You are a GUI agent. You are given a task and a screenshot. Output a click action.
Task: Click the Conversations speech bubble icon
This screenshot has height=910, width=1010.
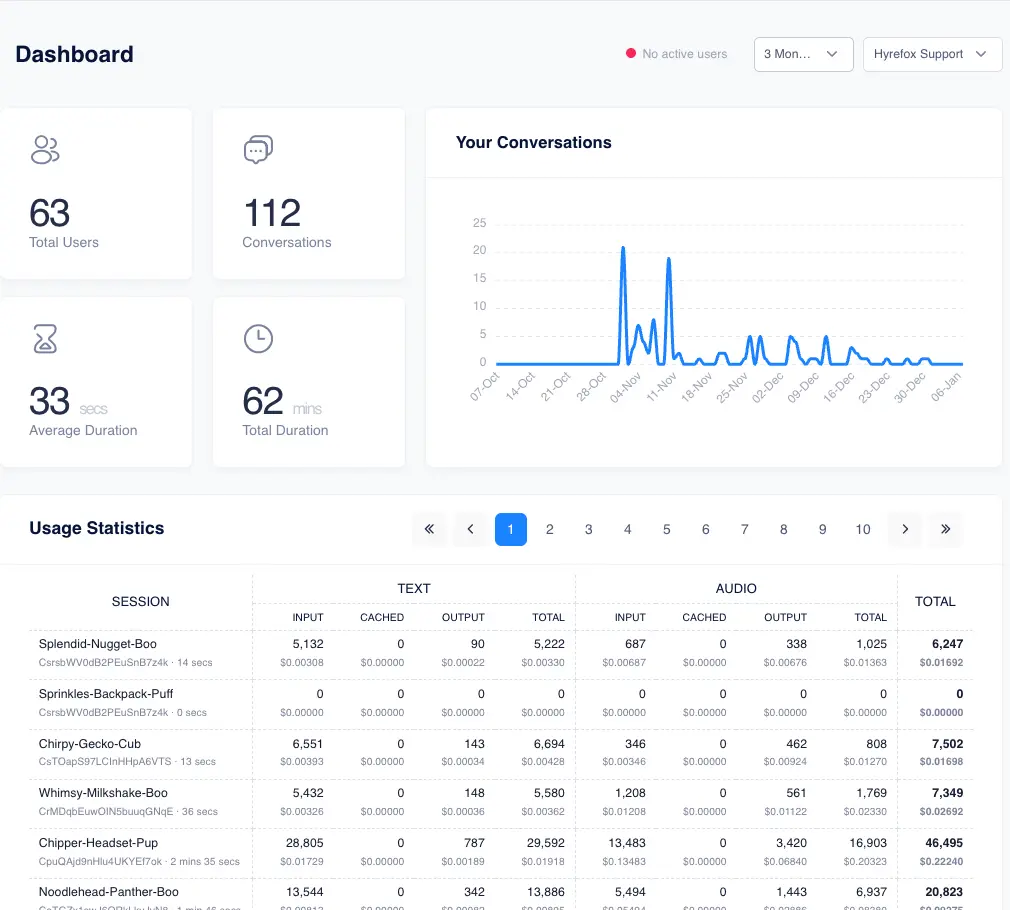[x=257, y=149]
